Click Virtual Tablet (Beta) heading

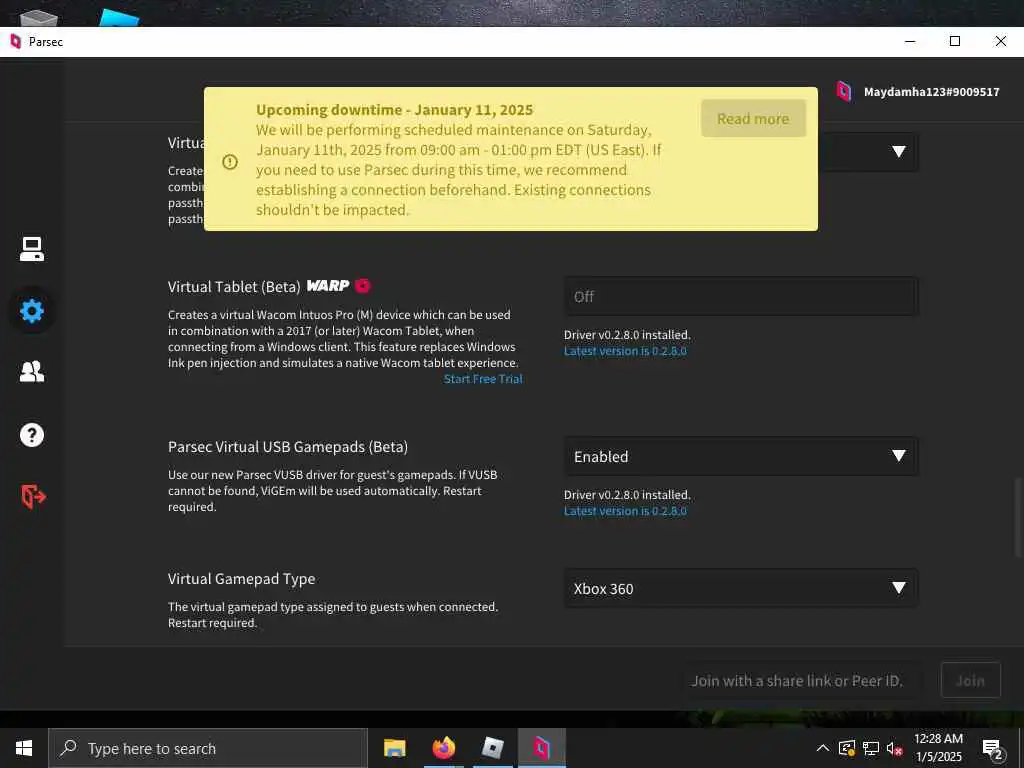(x=234, y=287)
